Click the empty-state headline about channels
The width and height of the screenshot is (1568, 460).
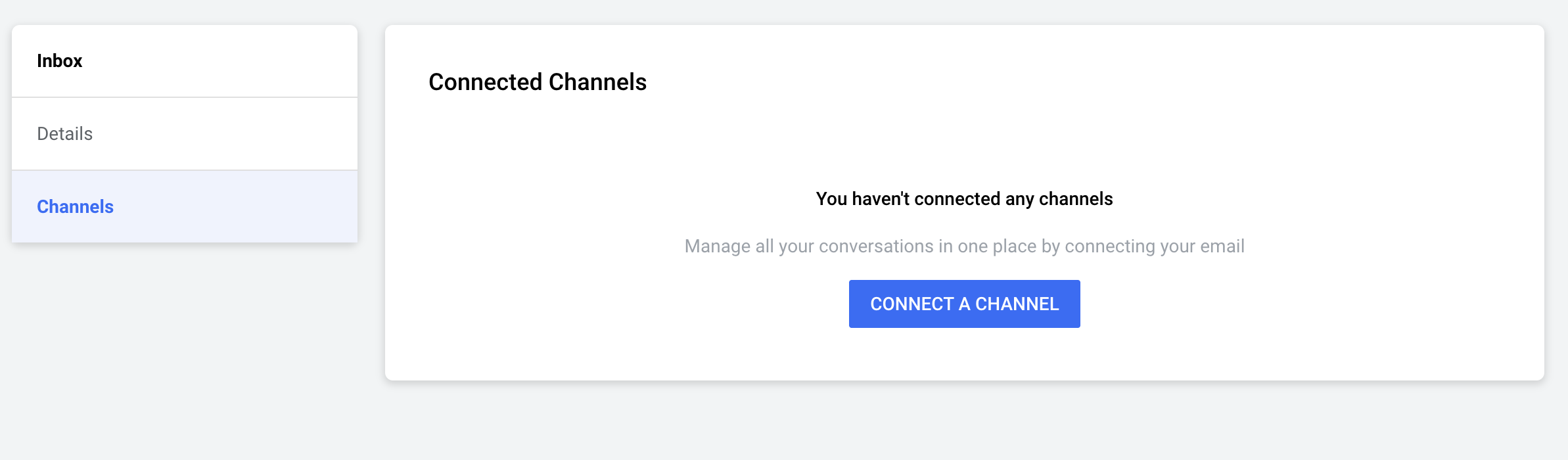964,199
